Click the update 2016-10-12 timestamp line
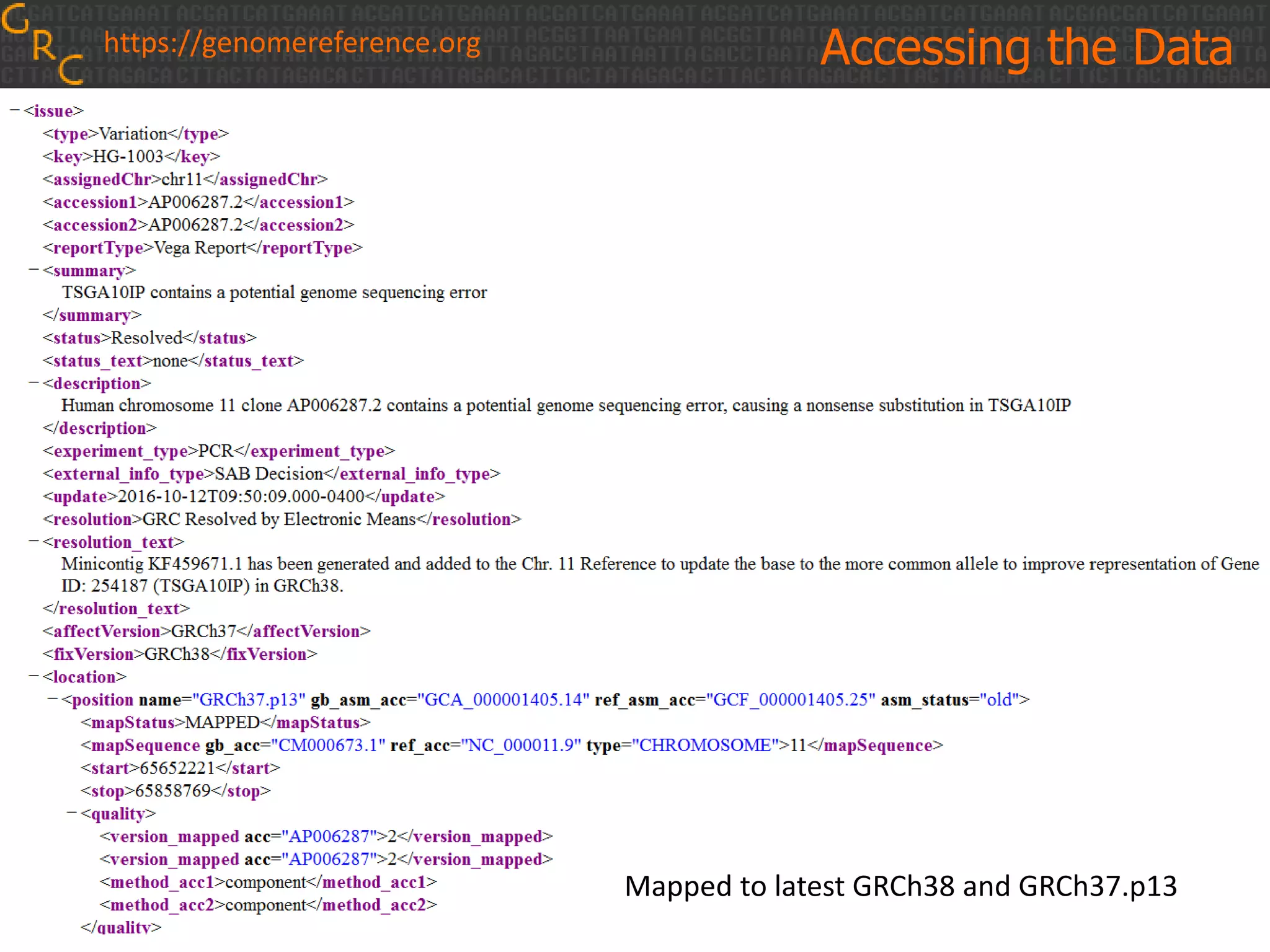 coord(244,496)
